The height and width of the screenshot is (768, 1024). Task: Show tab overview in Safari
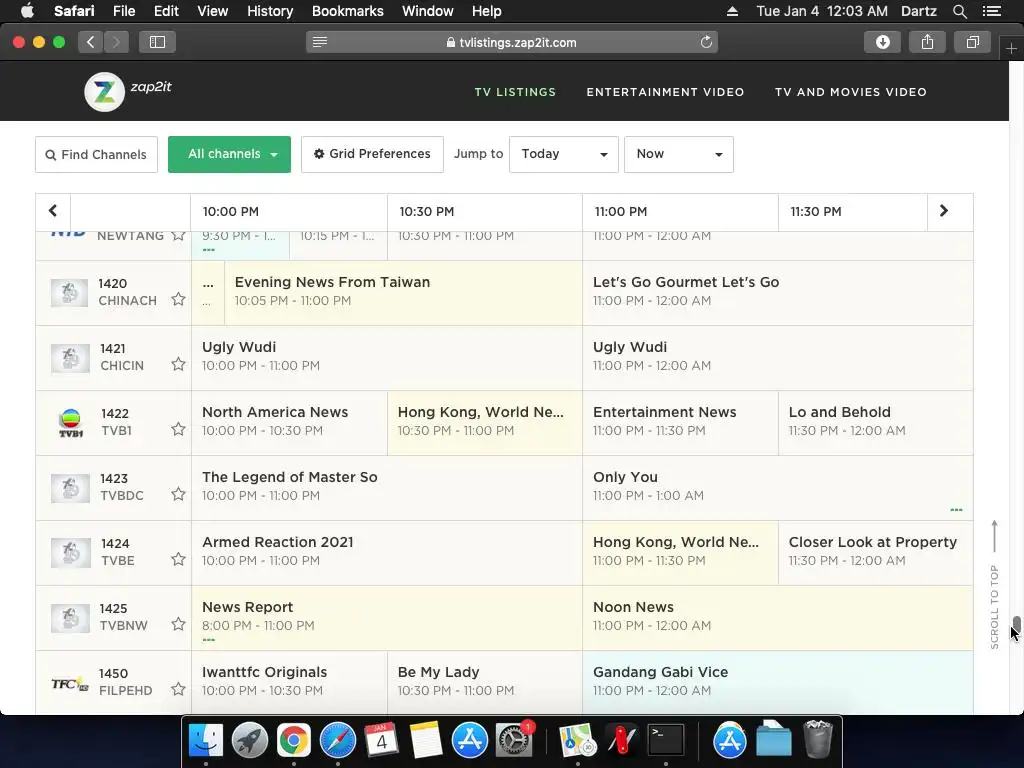point(972,42)
